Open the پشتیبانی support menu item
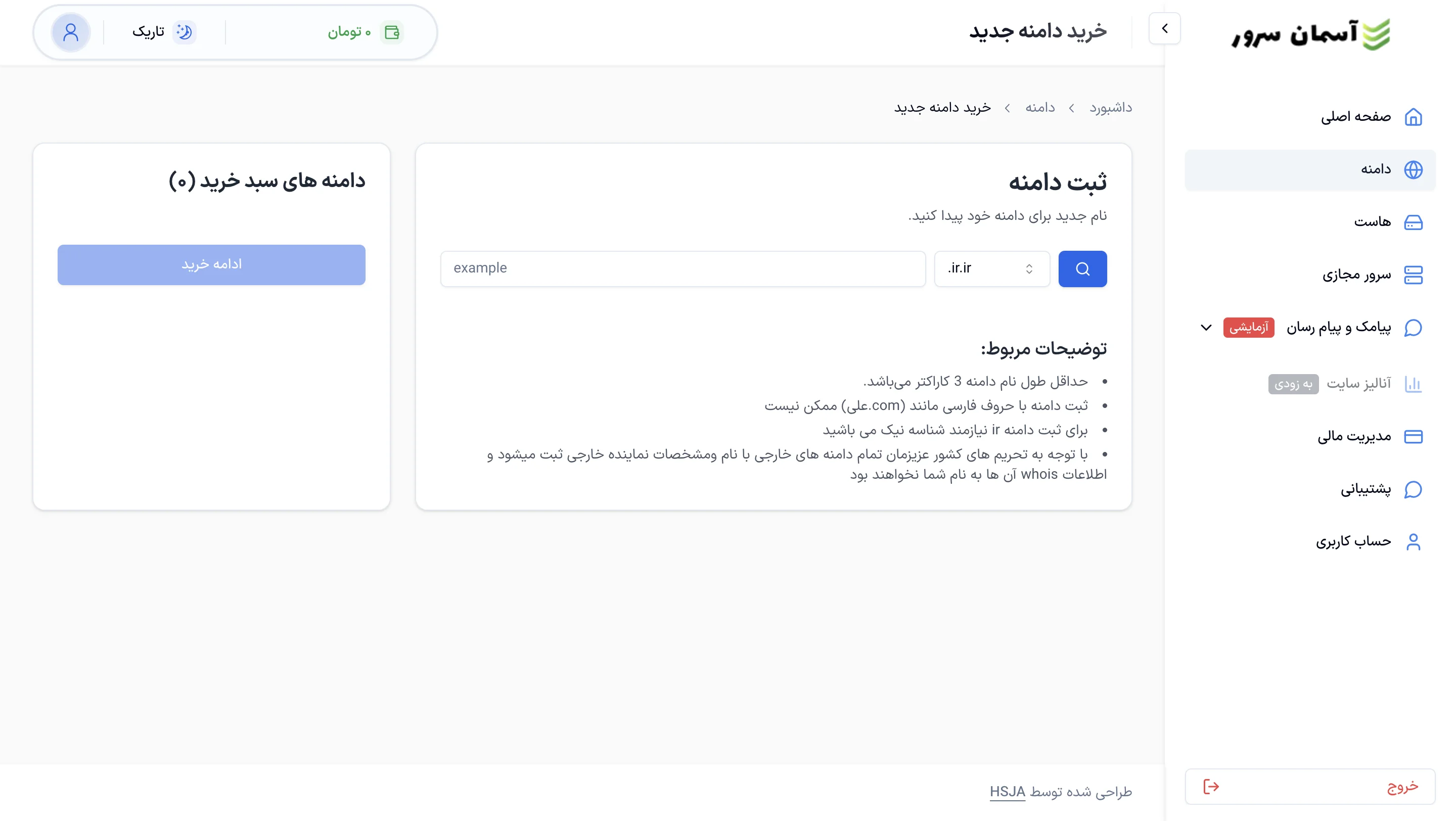This screenshot has width=1456, height=821. tap(1366, 489)
